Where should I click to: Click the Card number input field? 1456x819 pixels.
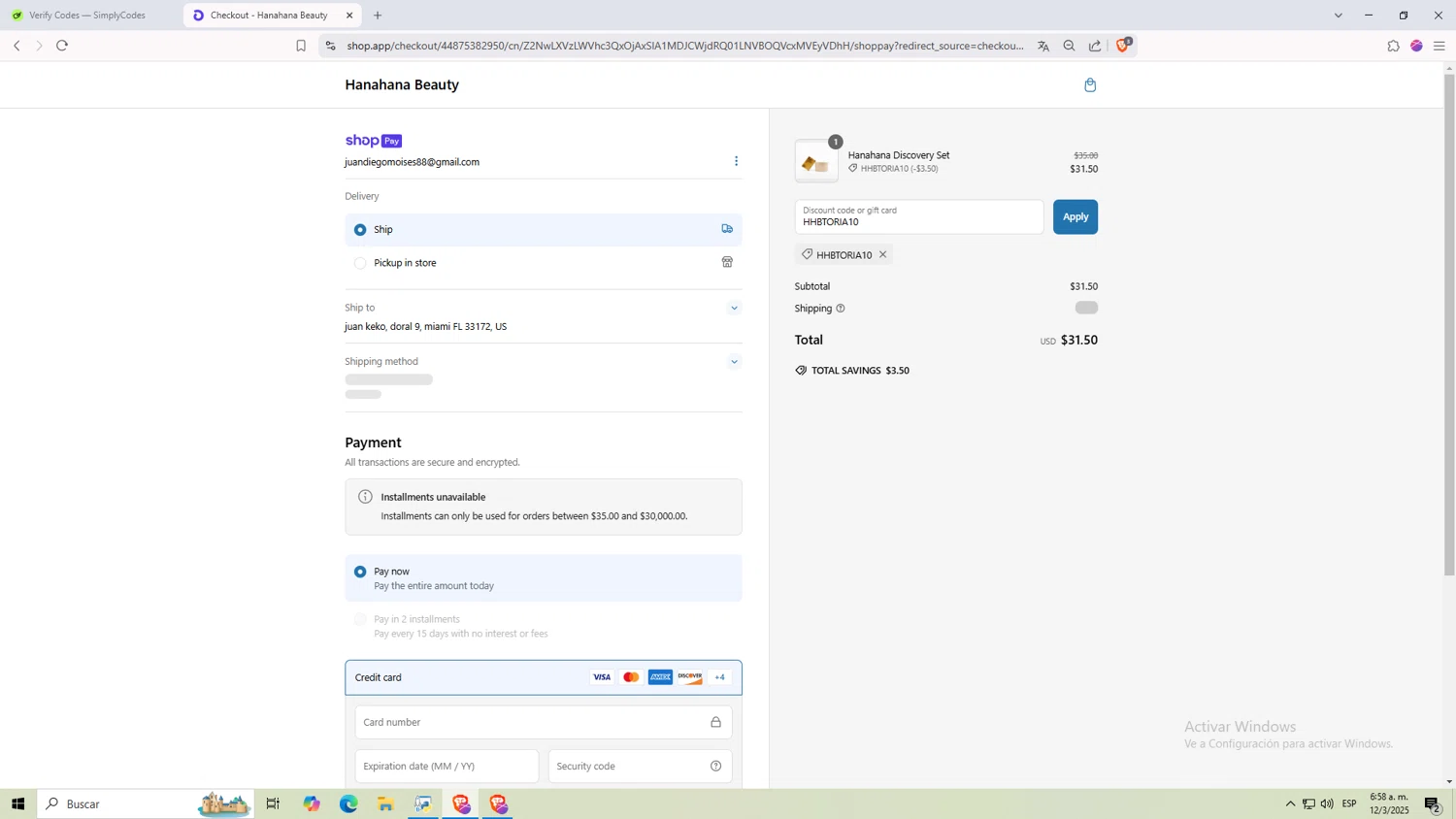(x=544, y=722)
